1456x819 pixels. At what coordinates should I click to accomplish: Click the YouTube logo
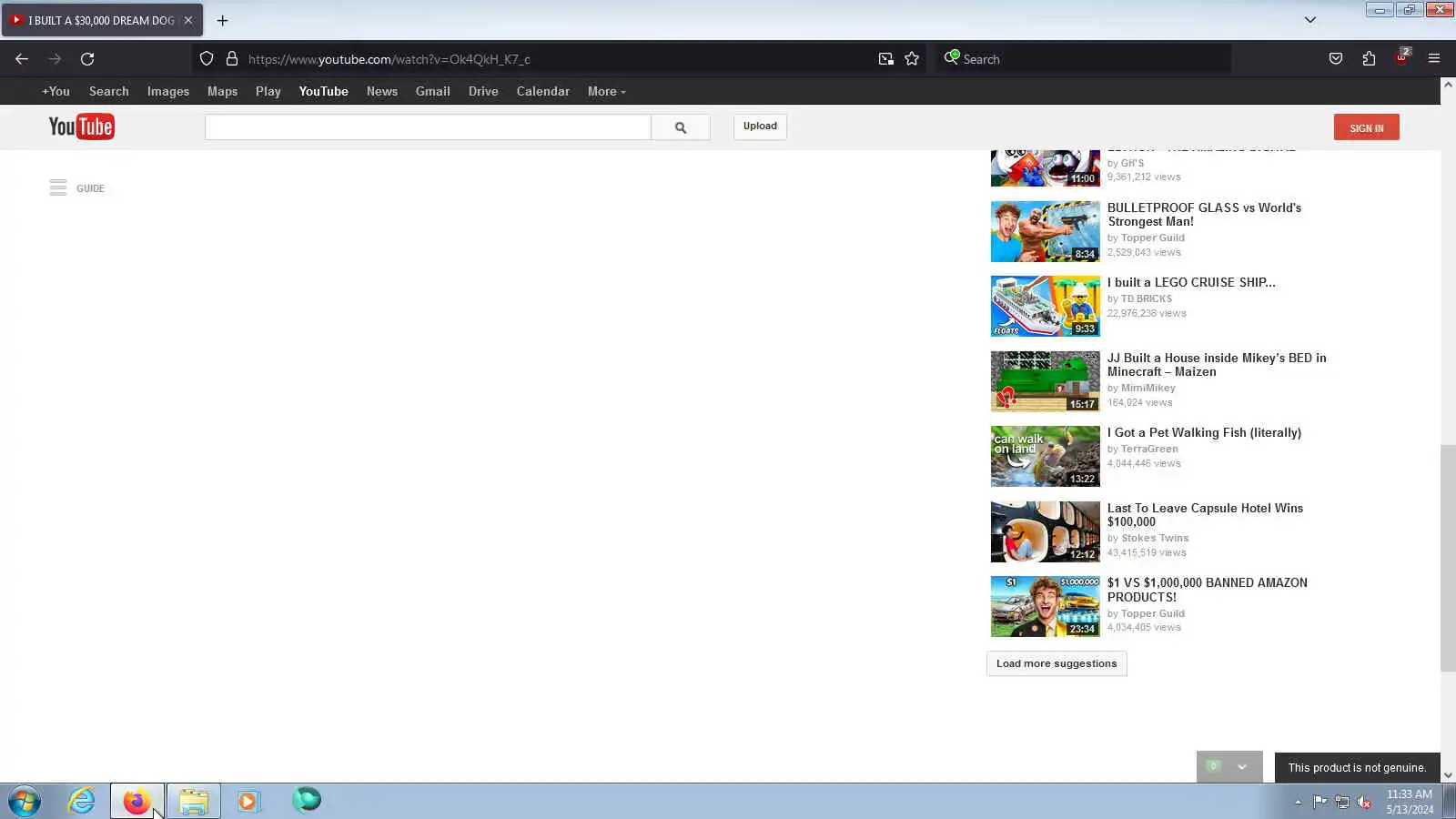[81, 126]
